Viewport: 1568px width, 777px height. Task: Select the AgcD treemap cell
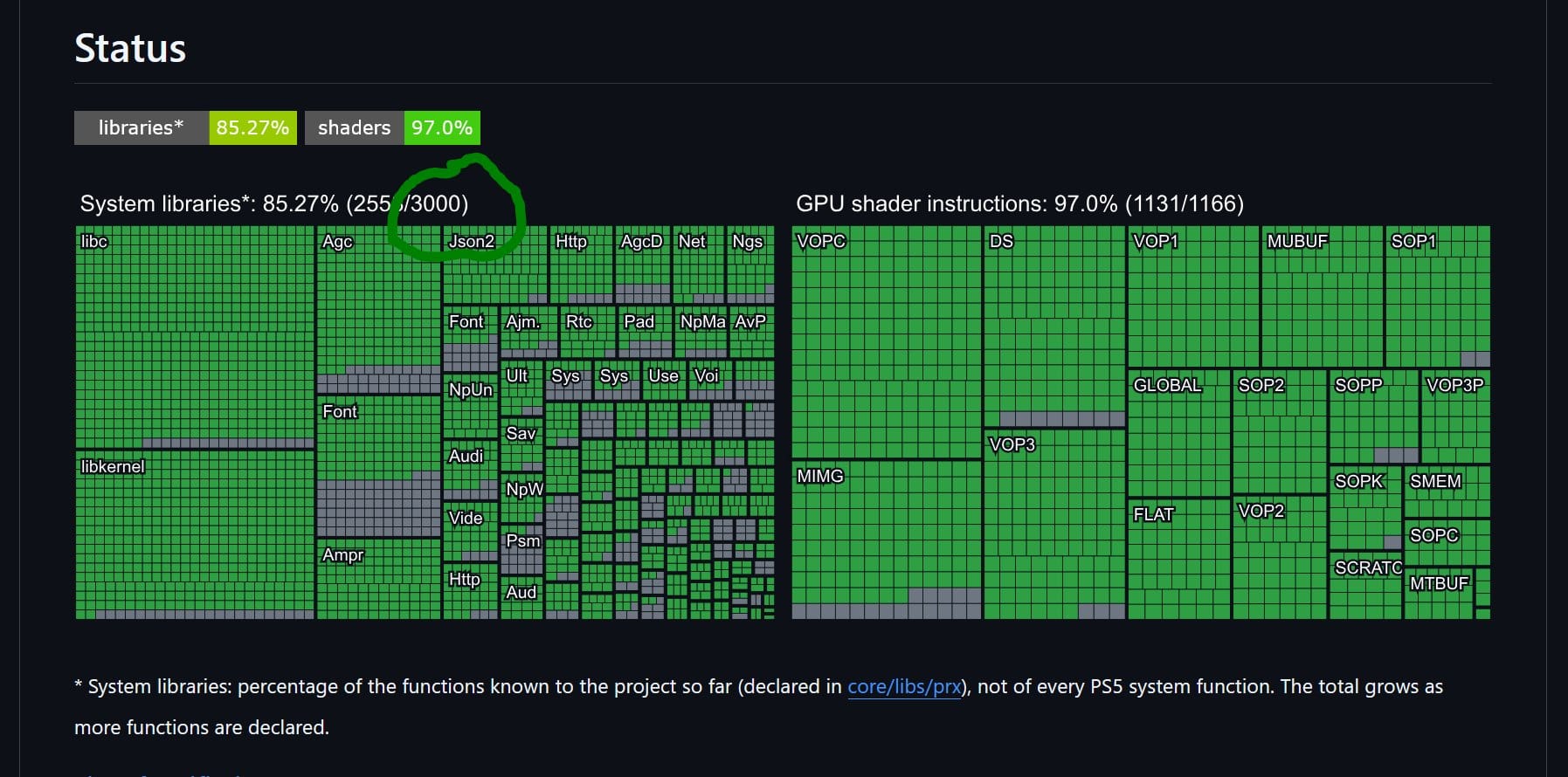click(x=643, y=265)
